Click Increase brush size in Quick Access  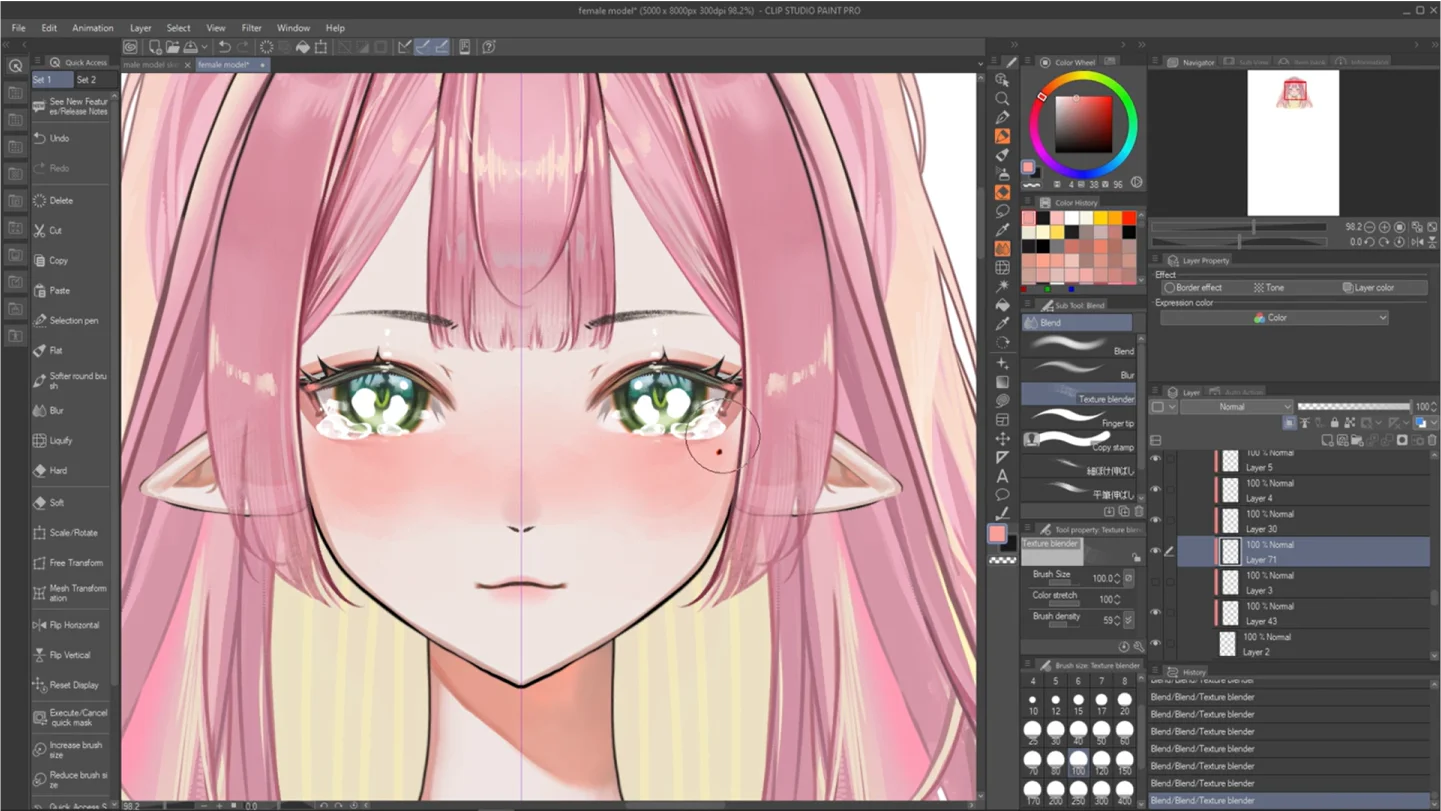pos(71,750)
